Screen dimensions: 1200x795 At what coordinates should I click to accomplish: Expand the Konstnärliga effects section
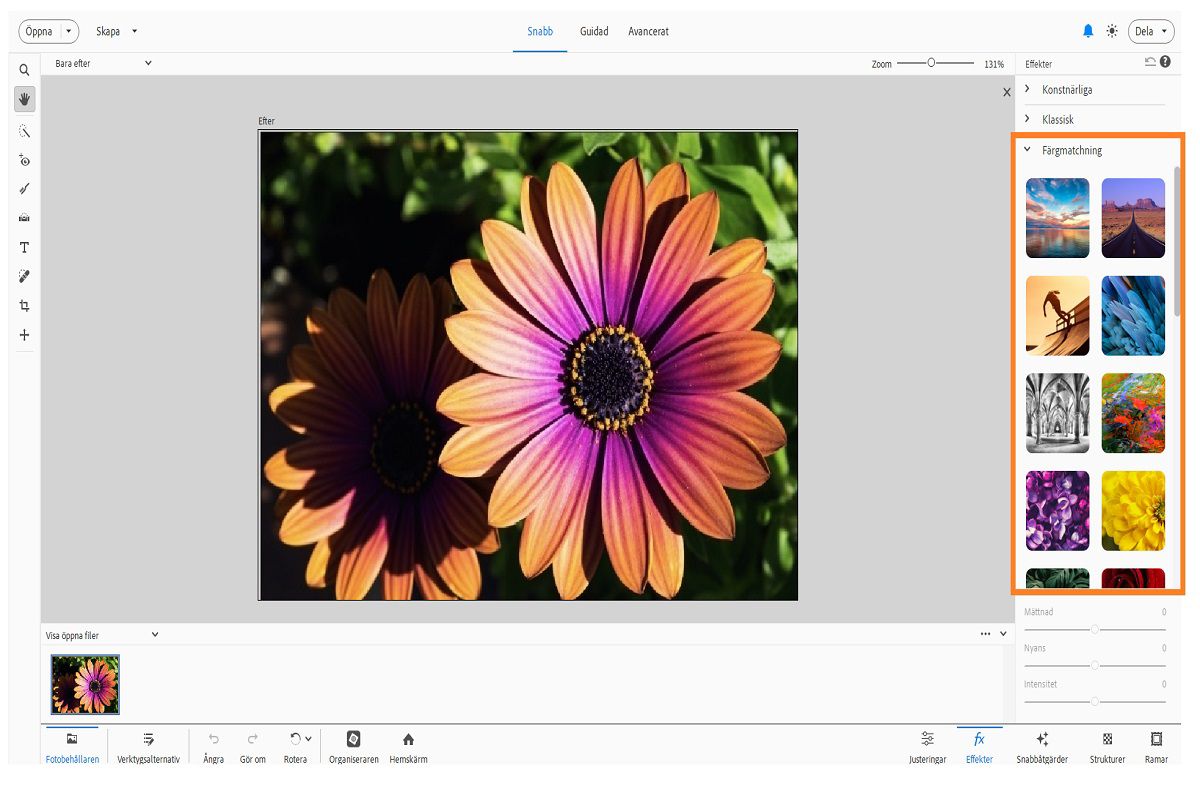coord(1066,90)
